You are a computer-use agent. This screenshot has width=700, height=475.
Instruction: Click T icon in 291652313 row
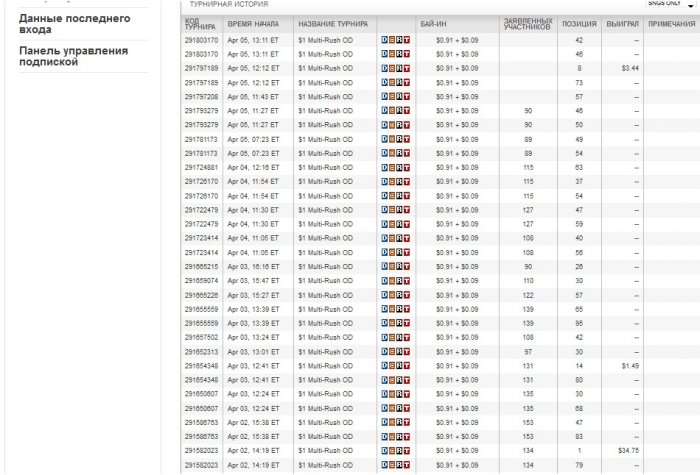[407, 352]
